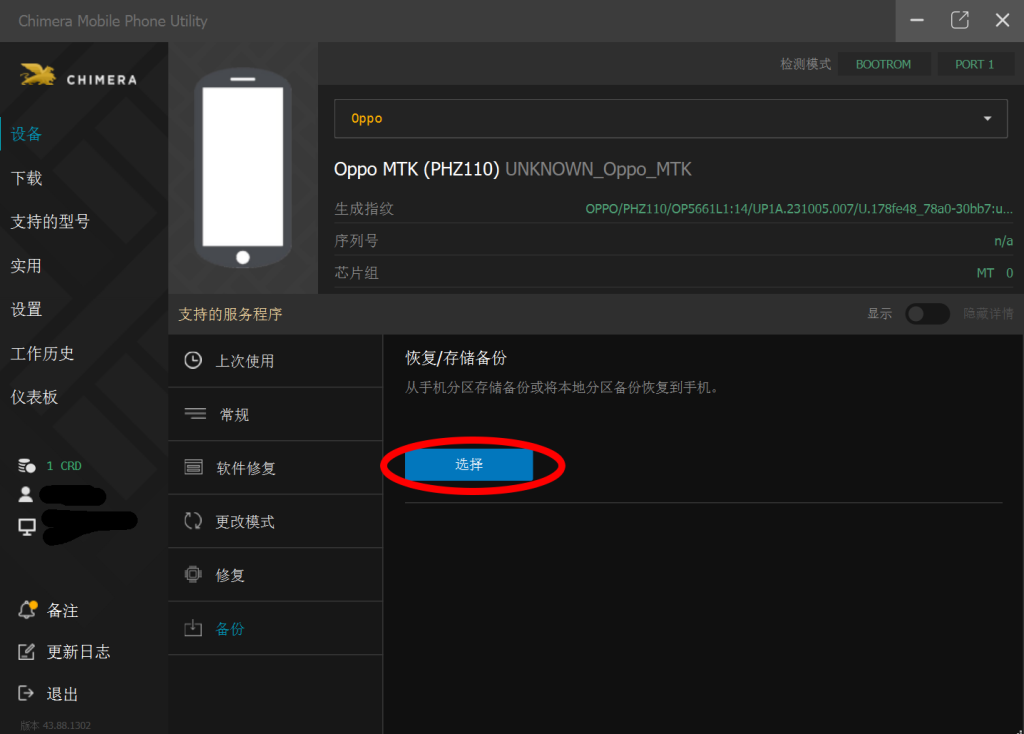The width and height of the screenshot is (1024, 734).
Task: Click the phone image thumbnail
Action: point(243,168)
